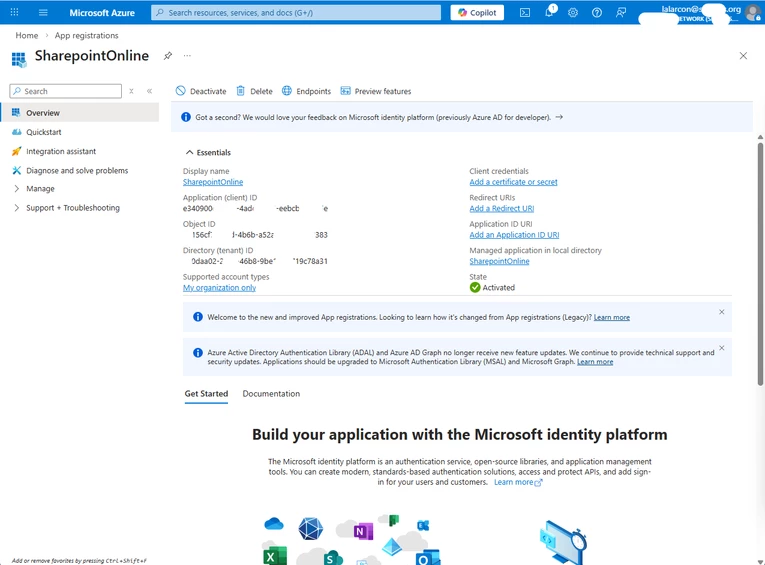Click Learn more in welcome banner
This screenshot has width=765, height=565.
pyautogui.click(x=611, y=317)
